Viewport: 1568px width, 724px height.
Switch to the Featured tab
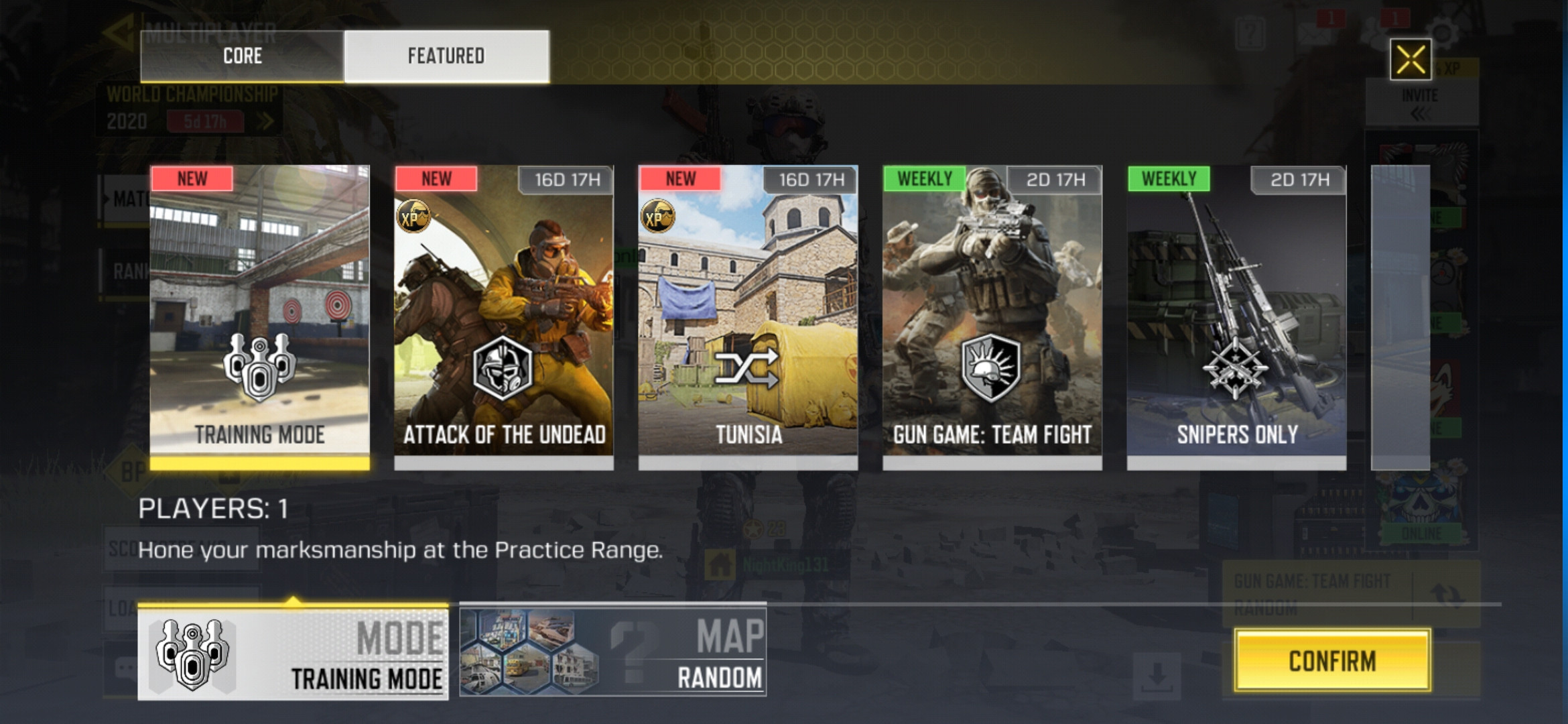[446, 56]
